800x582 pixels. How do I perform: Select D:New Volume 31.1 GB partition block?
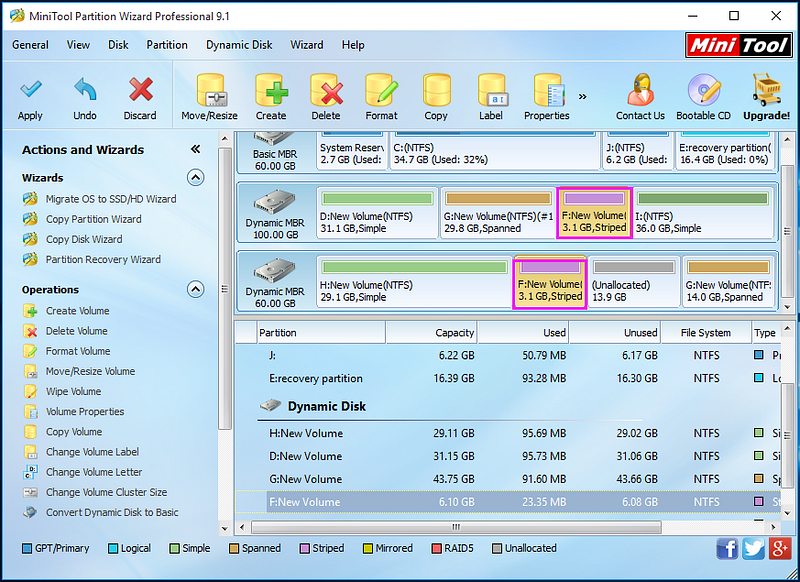coord(377,213)
